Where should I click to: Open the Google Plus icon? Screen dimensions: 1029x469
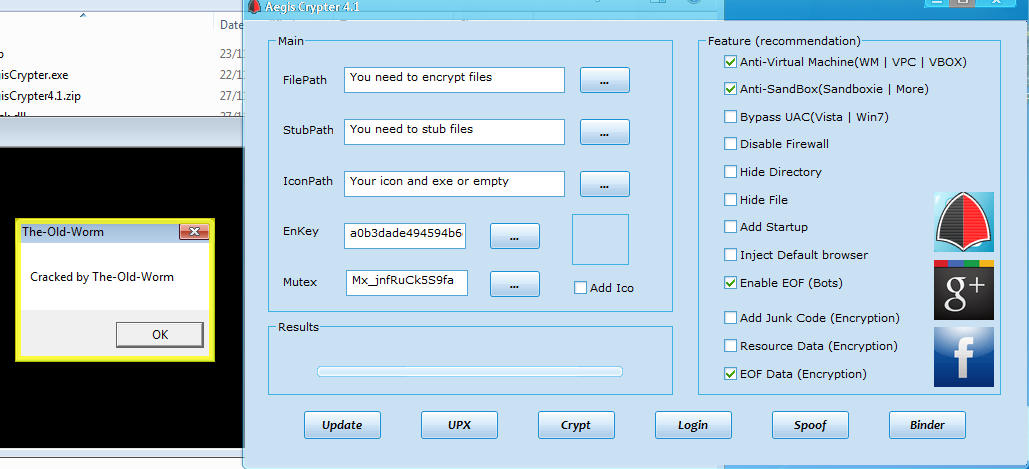pyautogui.click(x=963, y=289)
